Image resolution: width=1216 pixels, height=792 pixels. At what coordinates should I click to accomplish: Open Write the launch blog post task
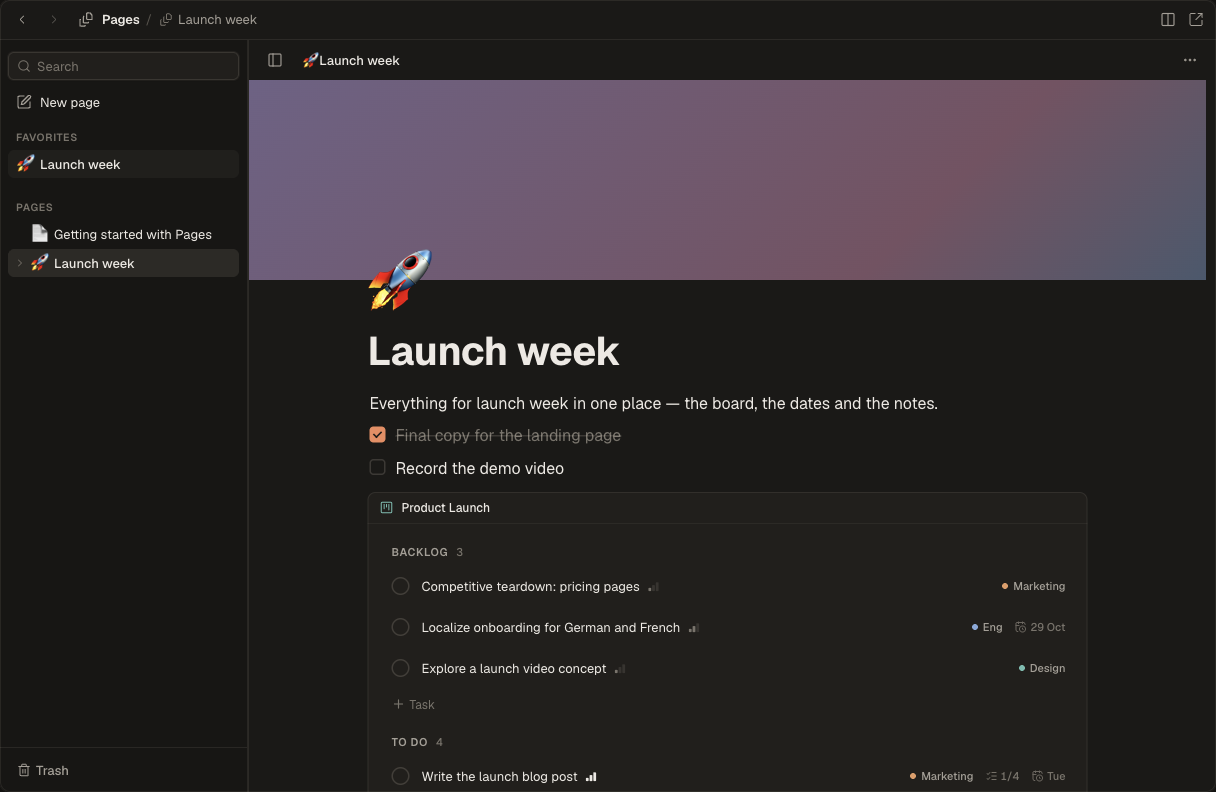499,776
